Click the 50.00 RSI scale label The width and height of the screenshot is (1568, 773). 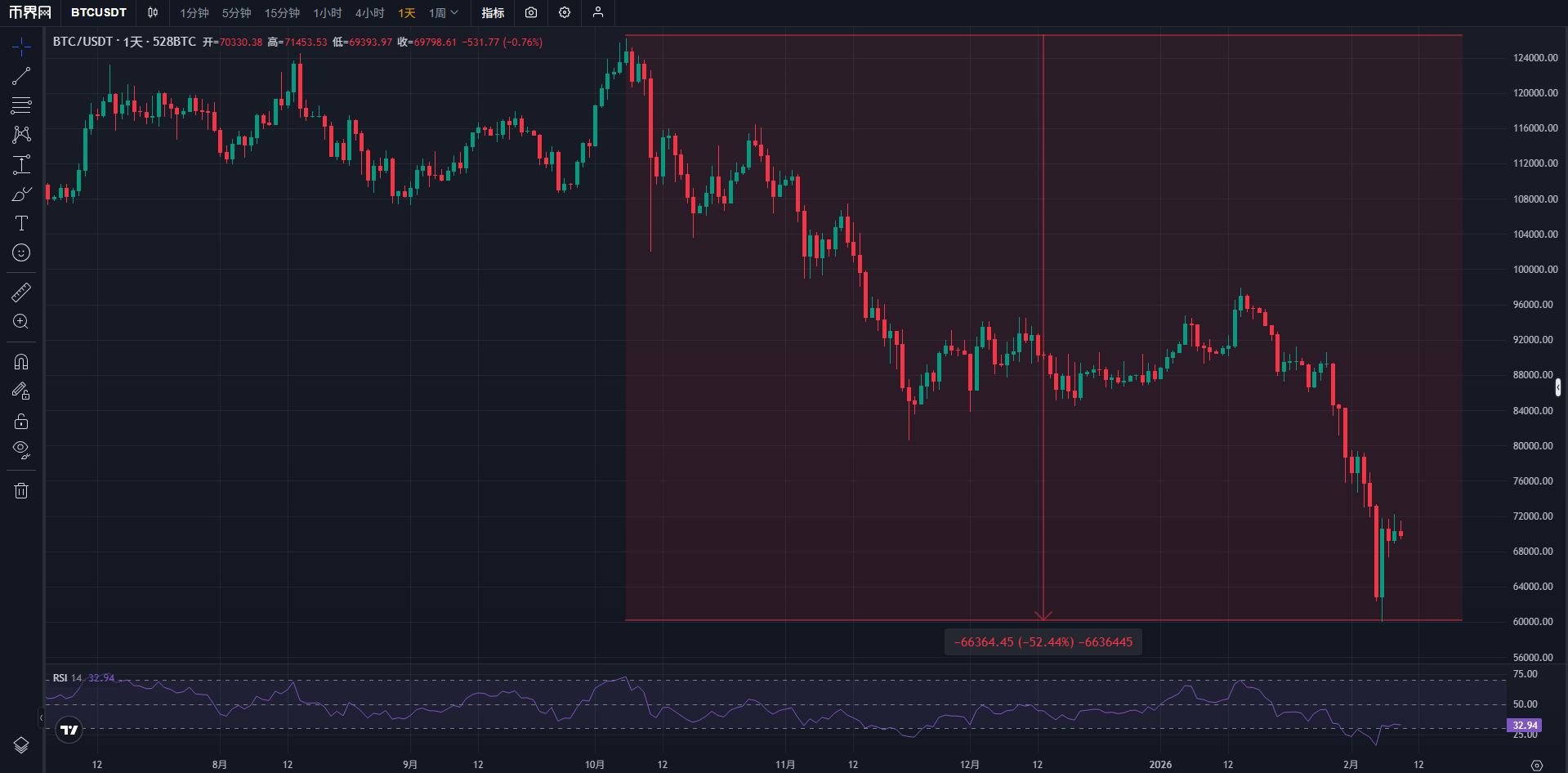click(x=1525, y=704)
